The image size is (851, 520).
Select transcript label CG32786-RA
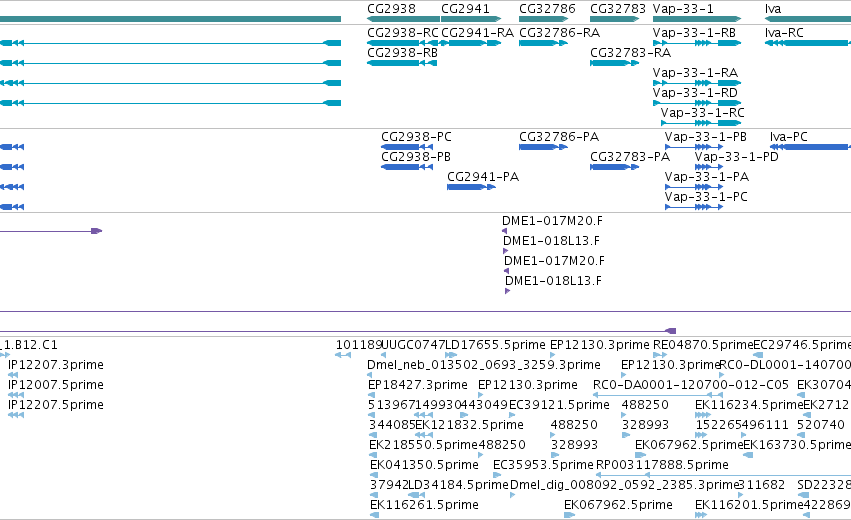pyautogui.click(x=560, y=33)
